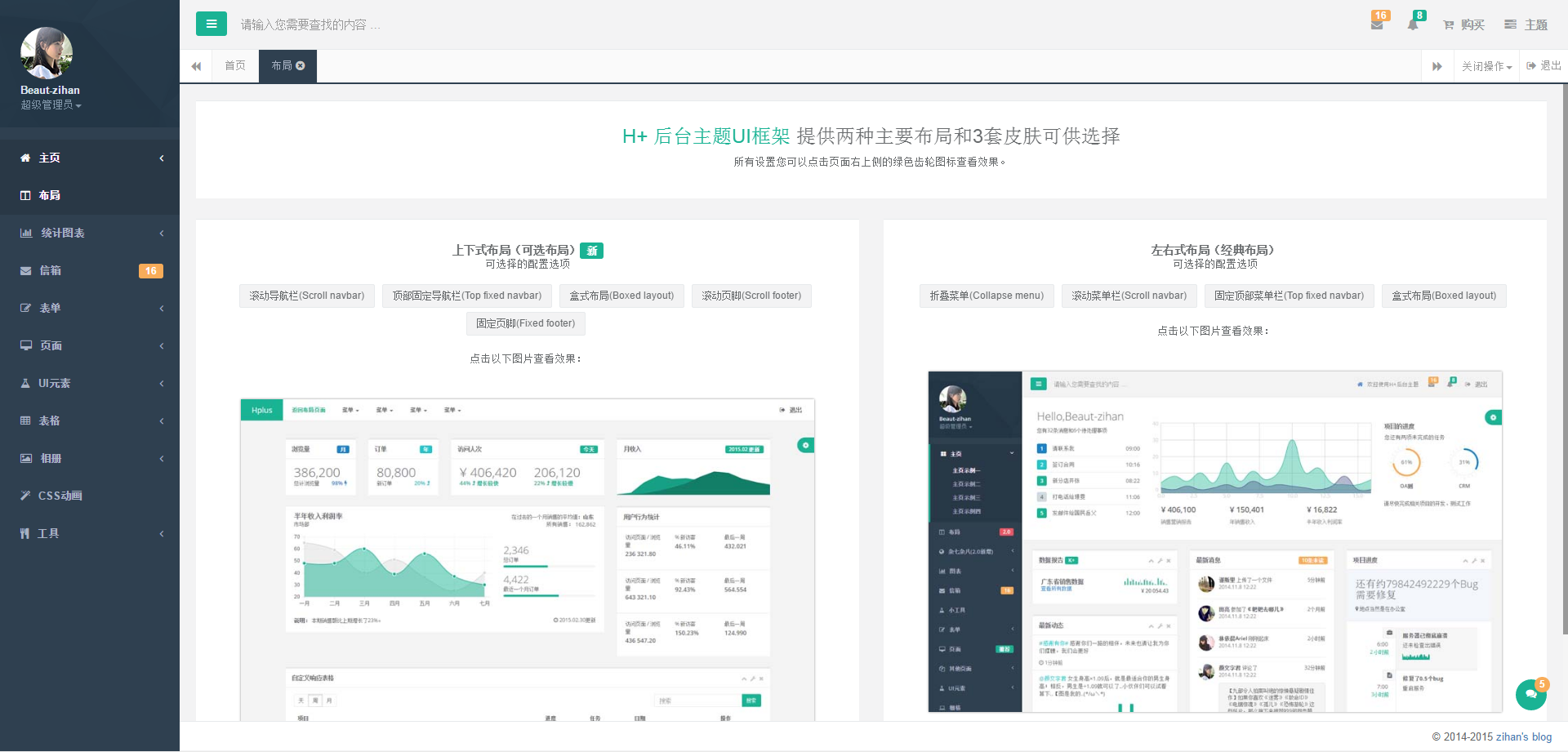Expand the UI元素 sidebar menu

point(90,383)
